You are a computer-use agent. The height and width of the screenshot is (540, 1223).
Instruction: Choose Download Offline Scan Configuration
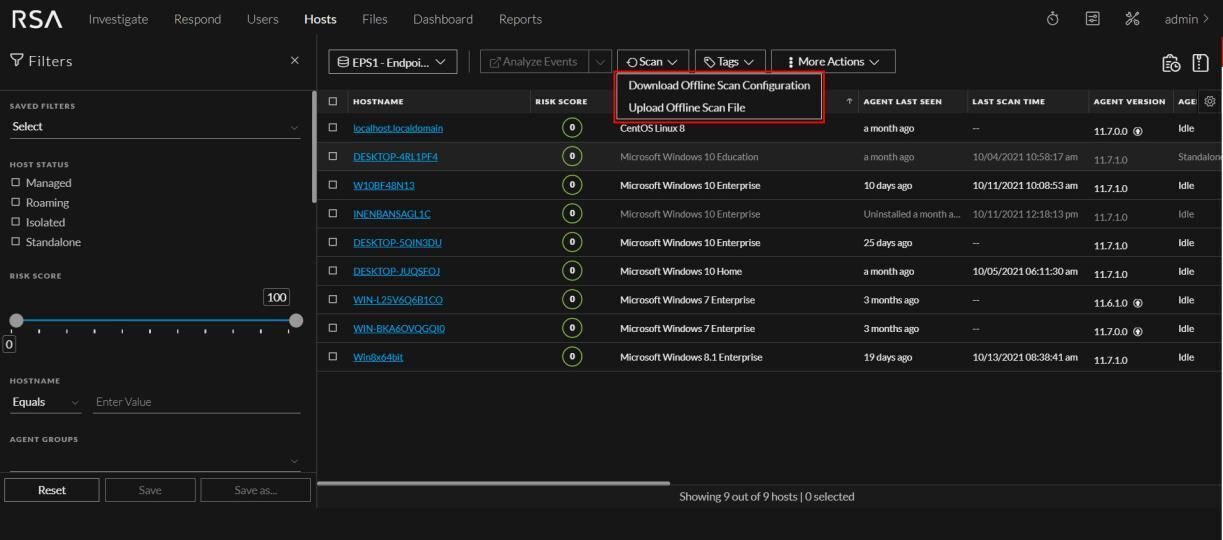[x=719, y=85]
